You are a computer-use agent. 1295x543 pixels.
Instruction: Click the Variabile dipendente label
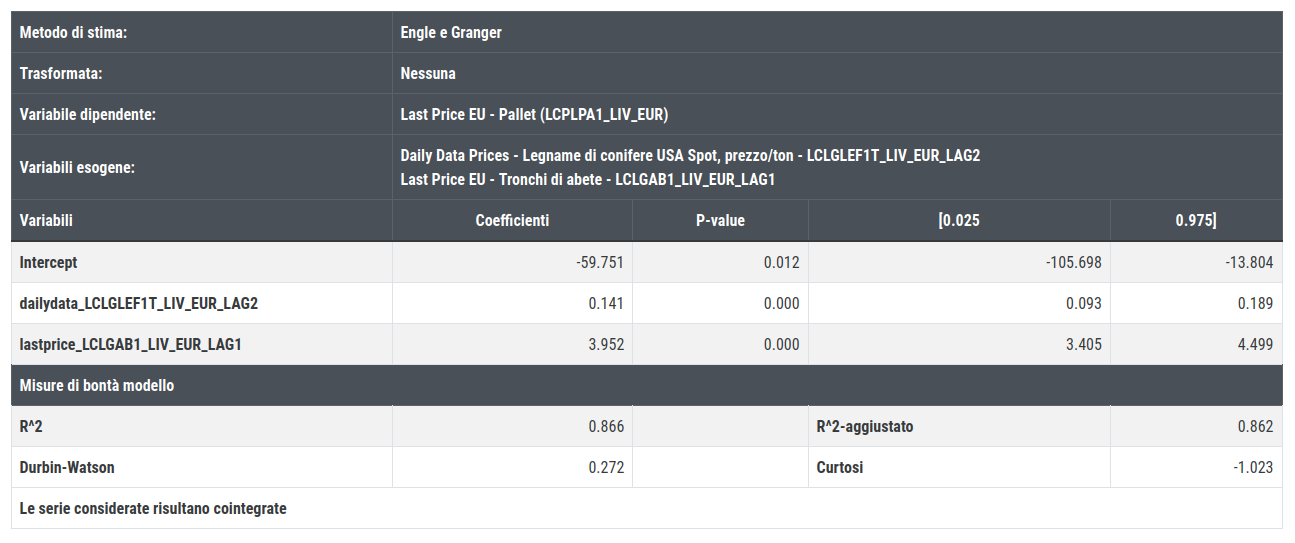click(88, 115)
